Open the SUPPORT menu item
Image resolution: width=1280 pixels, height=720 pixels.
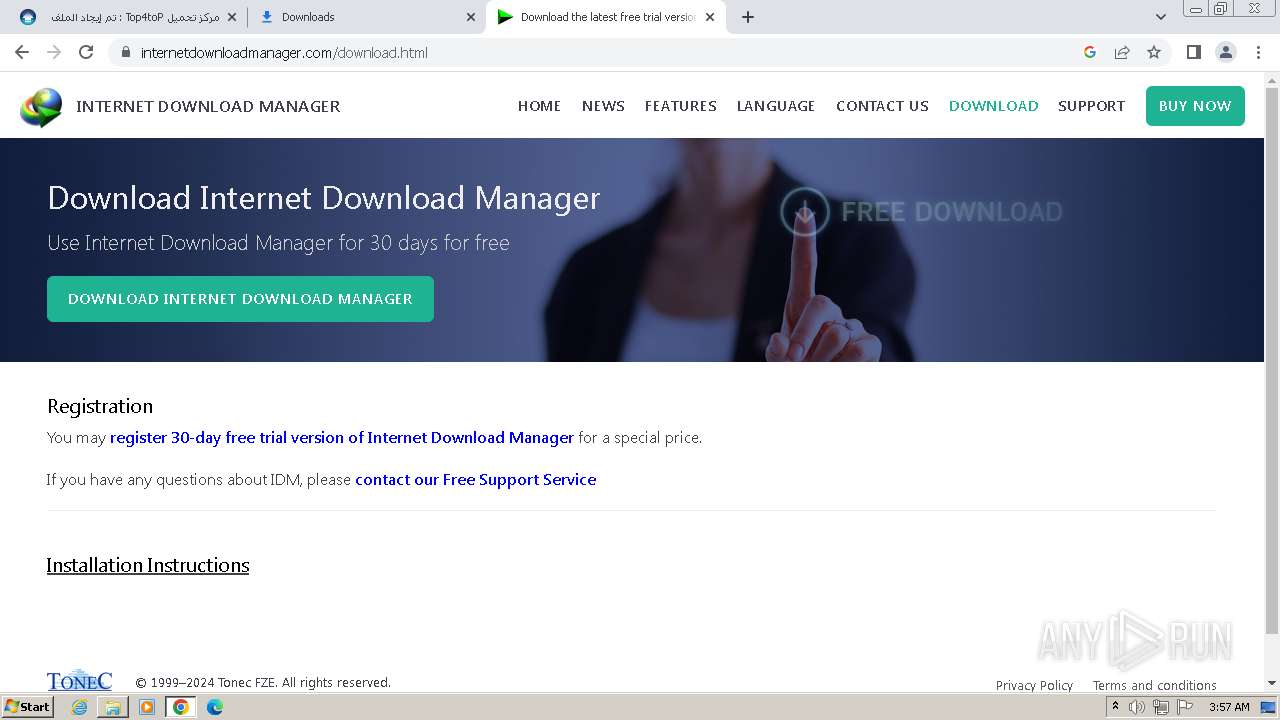click(x=1091, y=106)
